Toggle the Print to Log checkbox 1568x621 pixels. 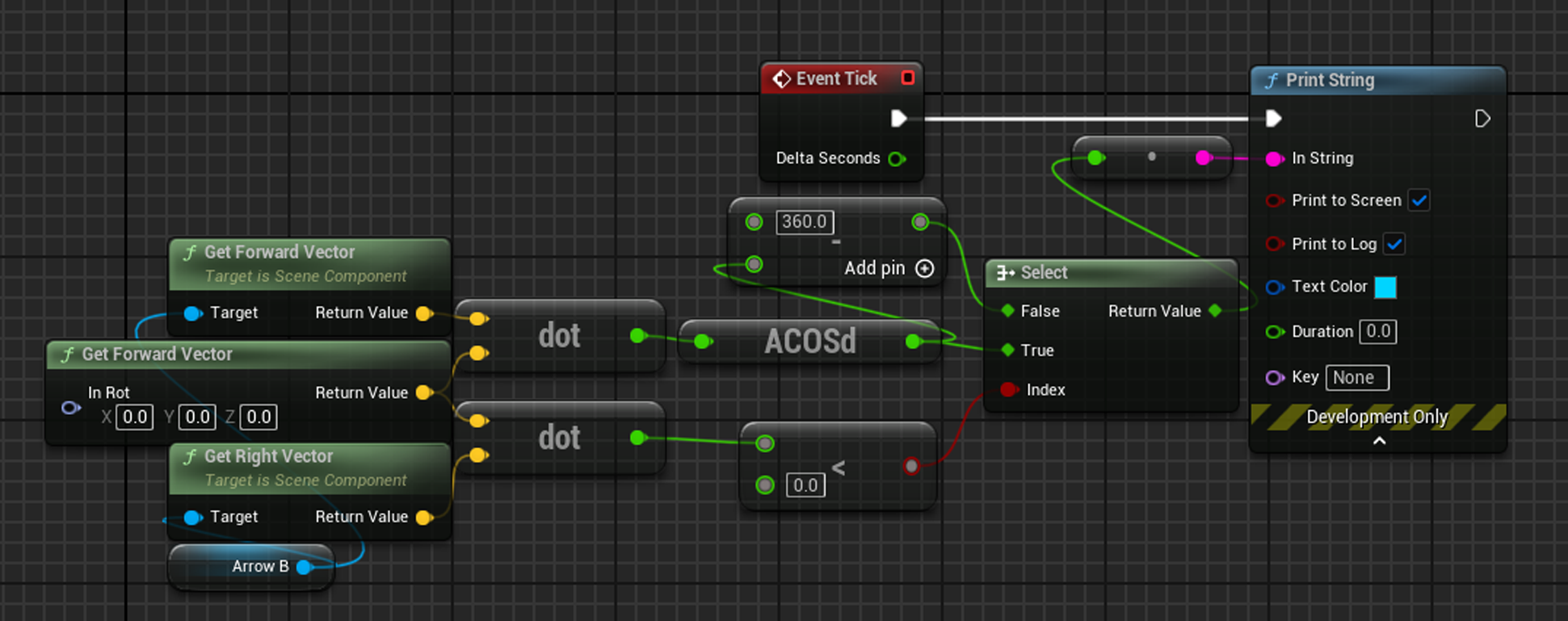click(1394, 244)
